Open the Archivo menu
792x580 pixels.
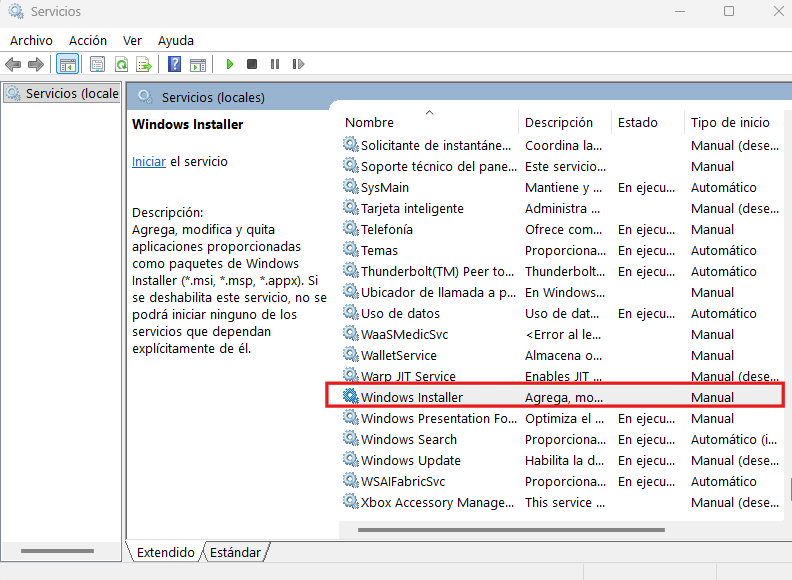tap(31, 40)
